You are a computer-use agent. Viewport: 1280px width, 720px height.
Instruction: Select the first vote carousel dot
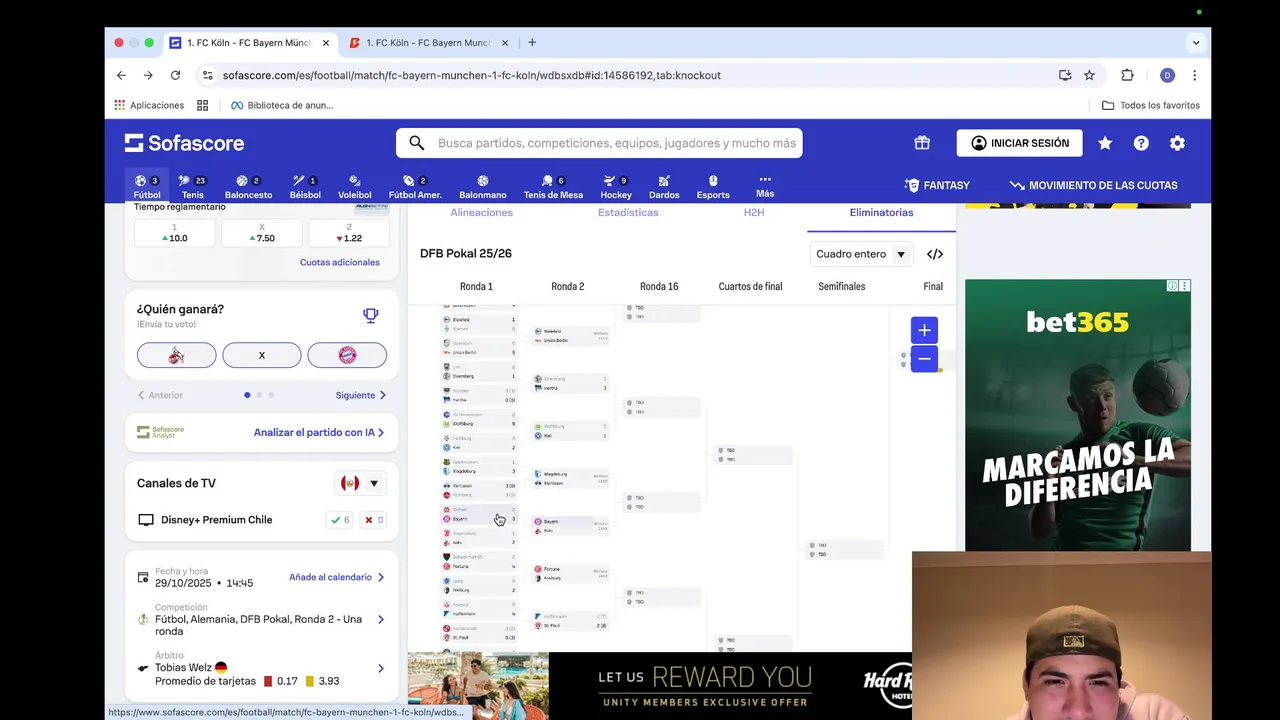point(247,395)
